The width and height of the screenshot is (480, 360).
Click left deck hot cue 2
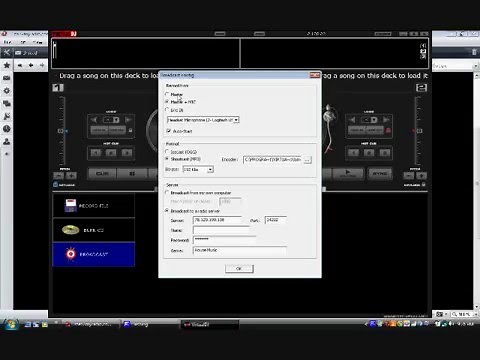coord(111,153)
